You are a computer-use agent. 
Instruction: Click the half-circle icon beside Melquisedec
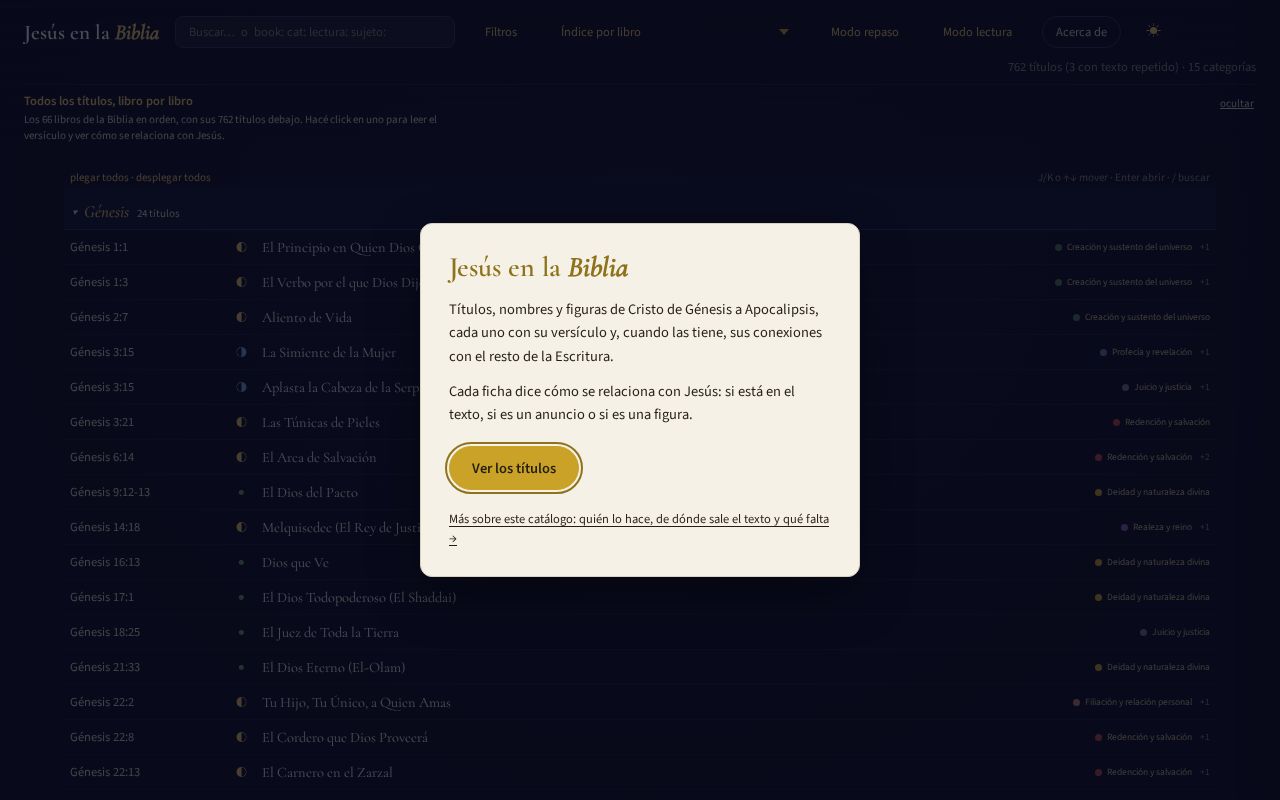pos(241,527)
